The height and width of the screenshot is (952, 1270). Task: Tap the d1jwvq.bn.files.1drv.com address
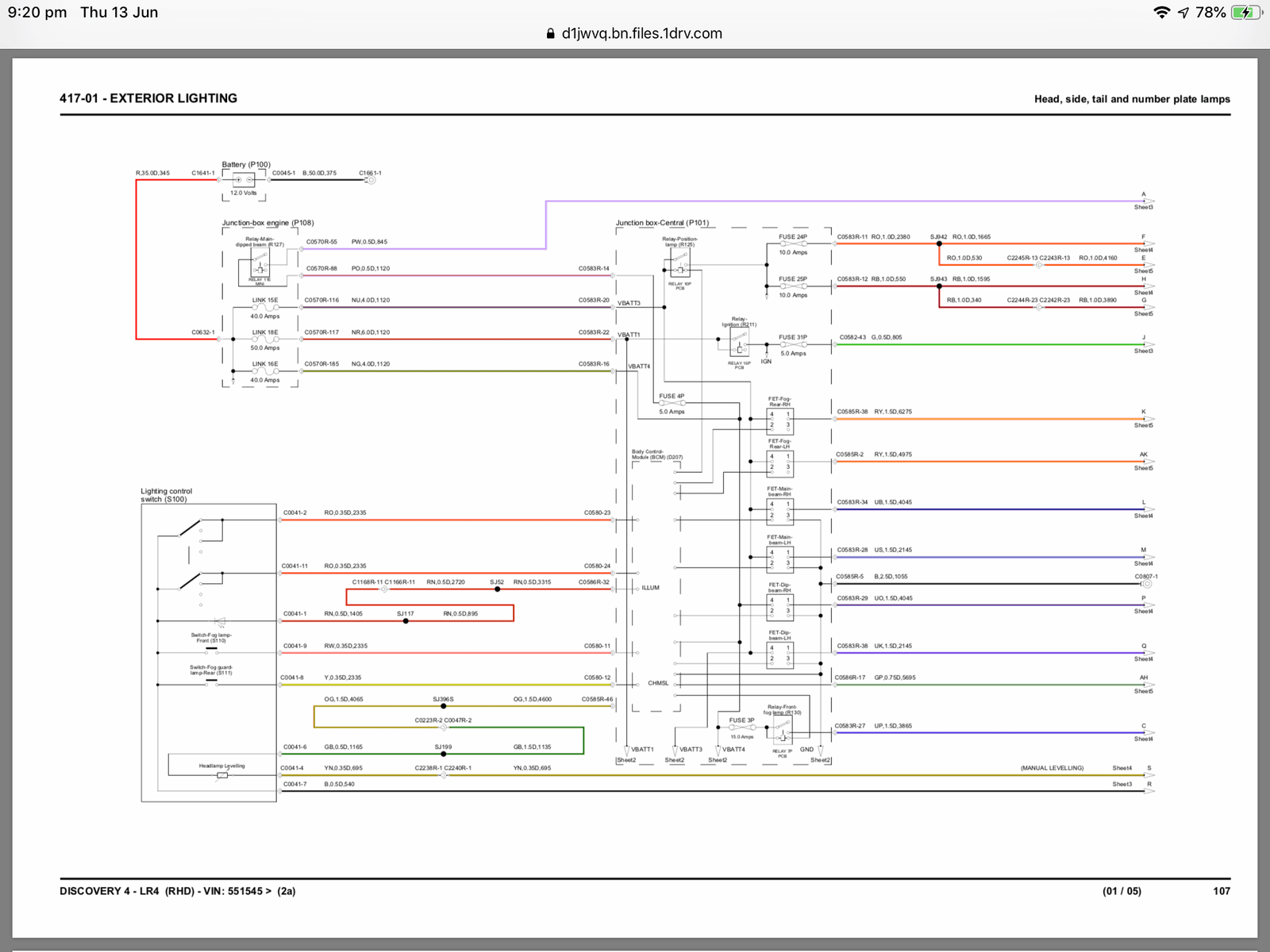tap(641, 33)
